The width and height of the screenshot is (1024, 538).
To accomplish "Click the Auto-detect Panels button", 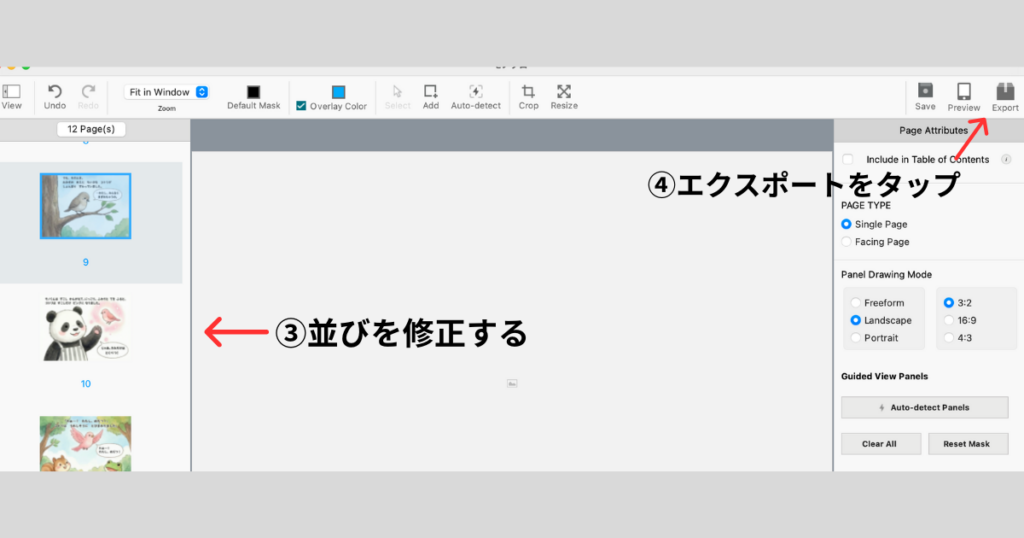I will click(924, 407).
